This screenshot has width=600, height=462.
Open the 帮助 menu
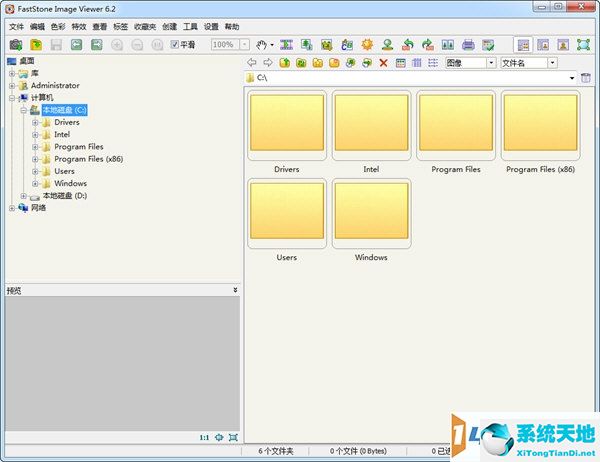[x=232, y=26]
